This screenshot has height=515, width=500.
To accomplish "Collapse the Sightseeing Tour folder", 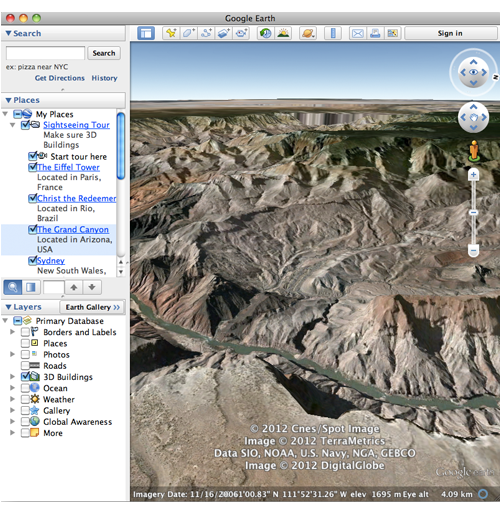I will (13, 125).
